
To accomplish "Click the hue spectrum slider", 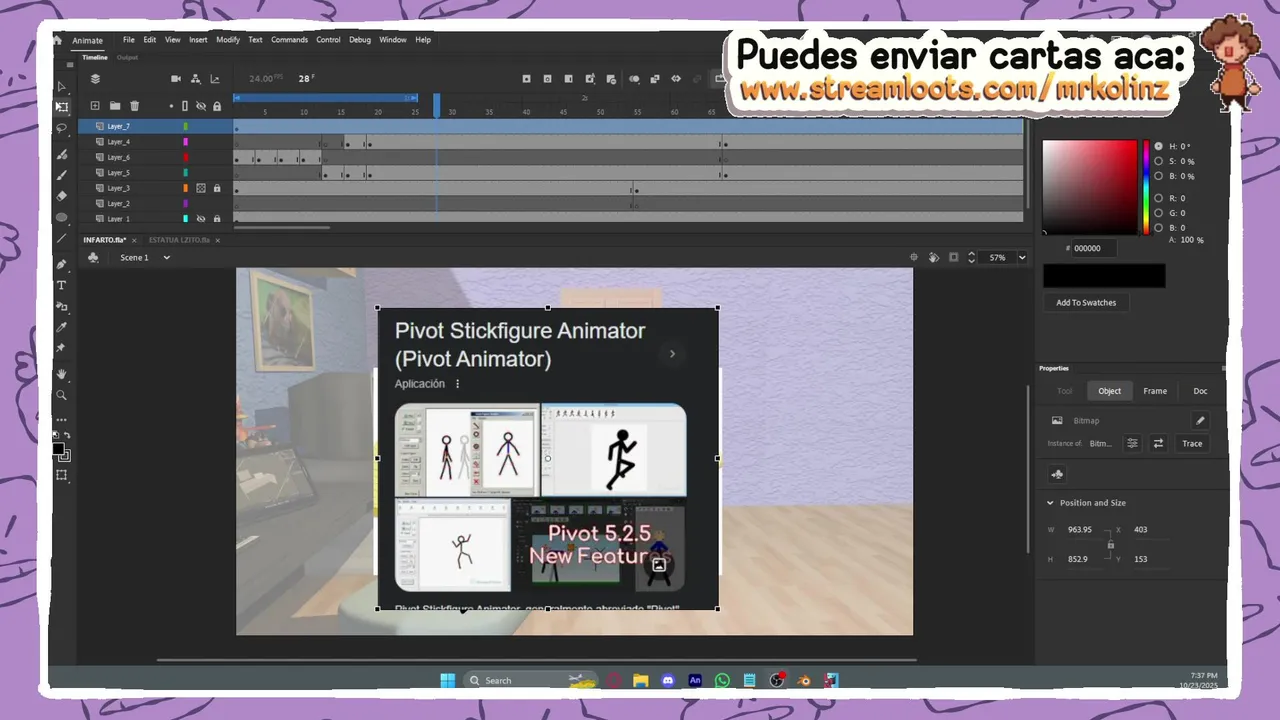I will [1146, 187].
